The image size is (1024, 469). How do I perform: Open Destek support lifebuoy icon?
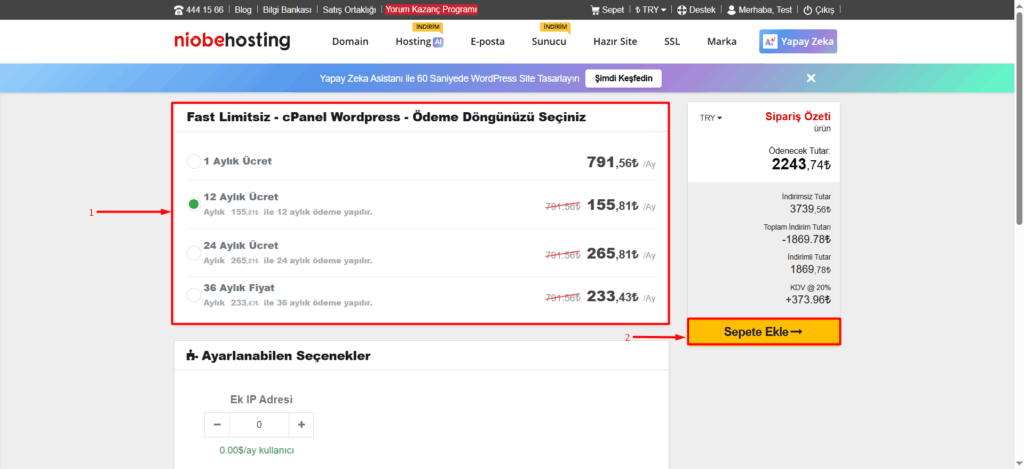[681, 10]
